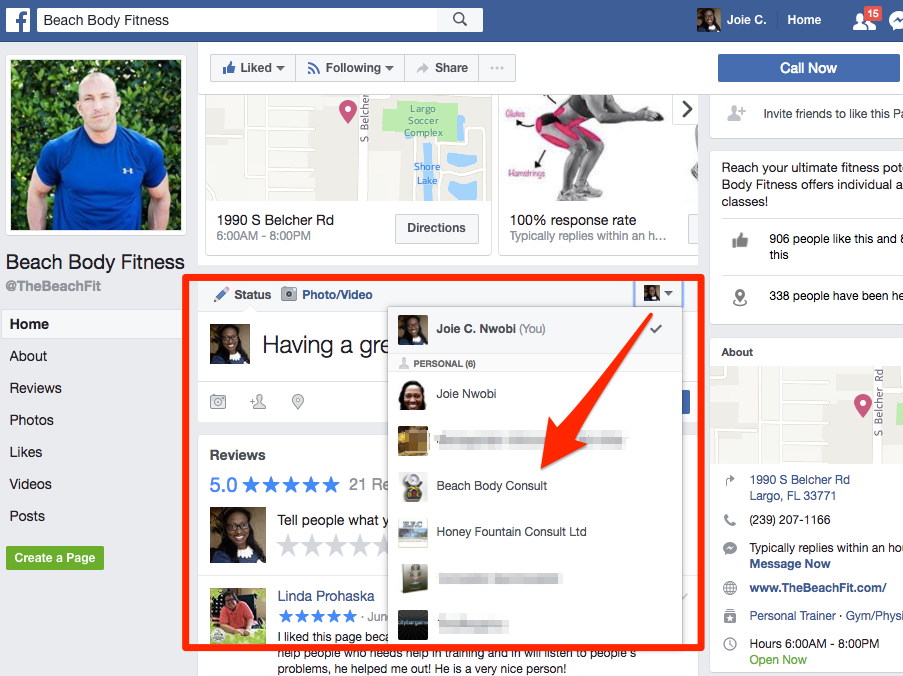Select Beach Body Consult in the list
Screen dimensions: 903x676
pyautogui.click(x=535, y=487)
